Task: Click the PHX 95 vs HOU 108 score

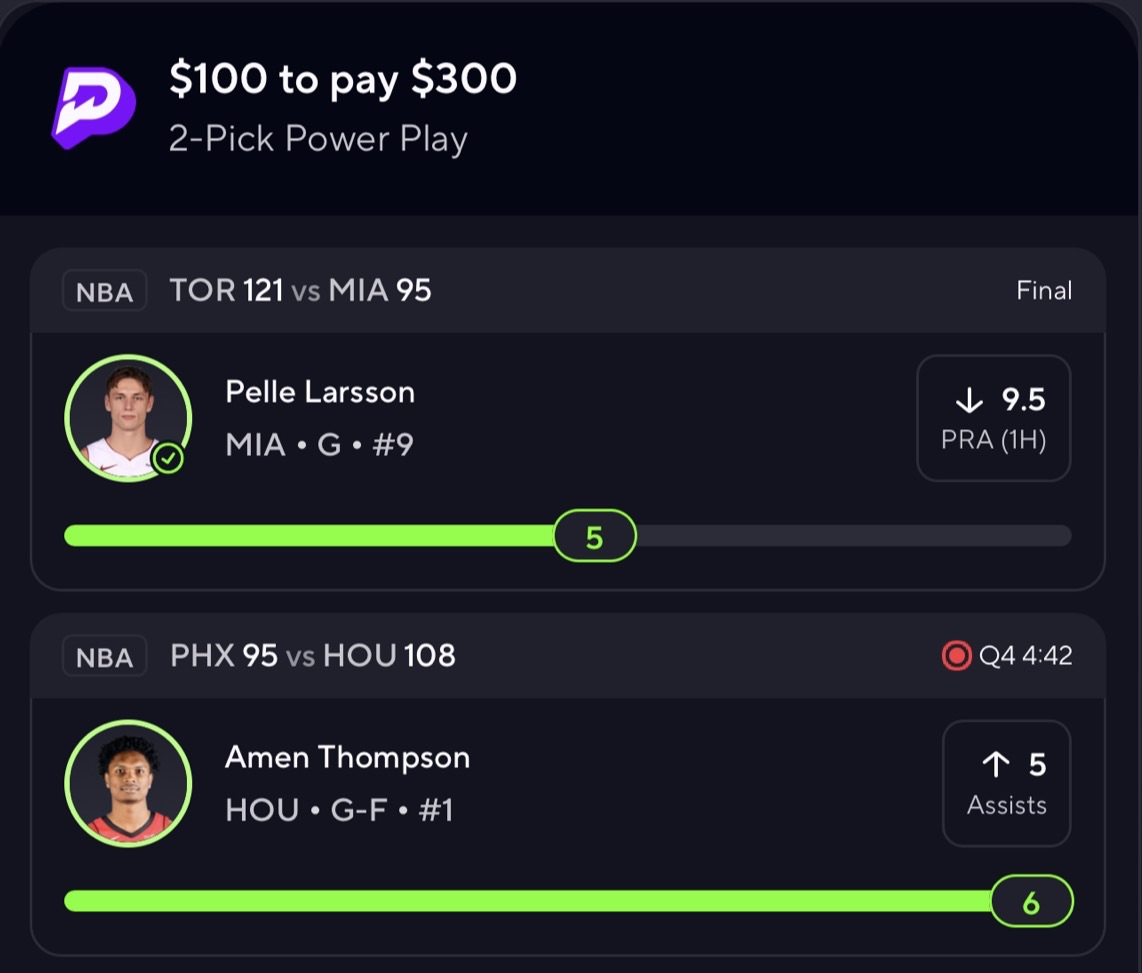Action: coord(312,656)
